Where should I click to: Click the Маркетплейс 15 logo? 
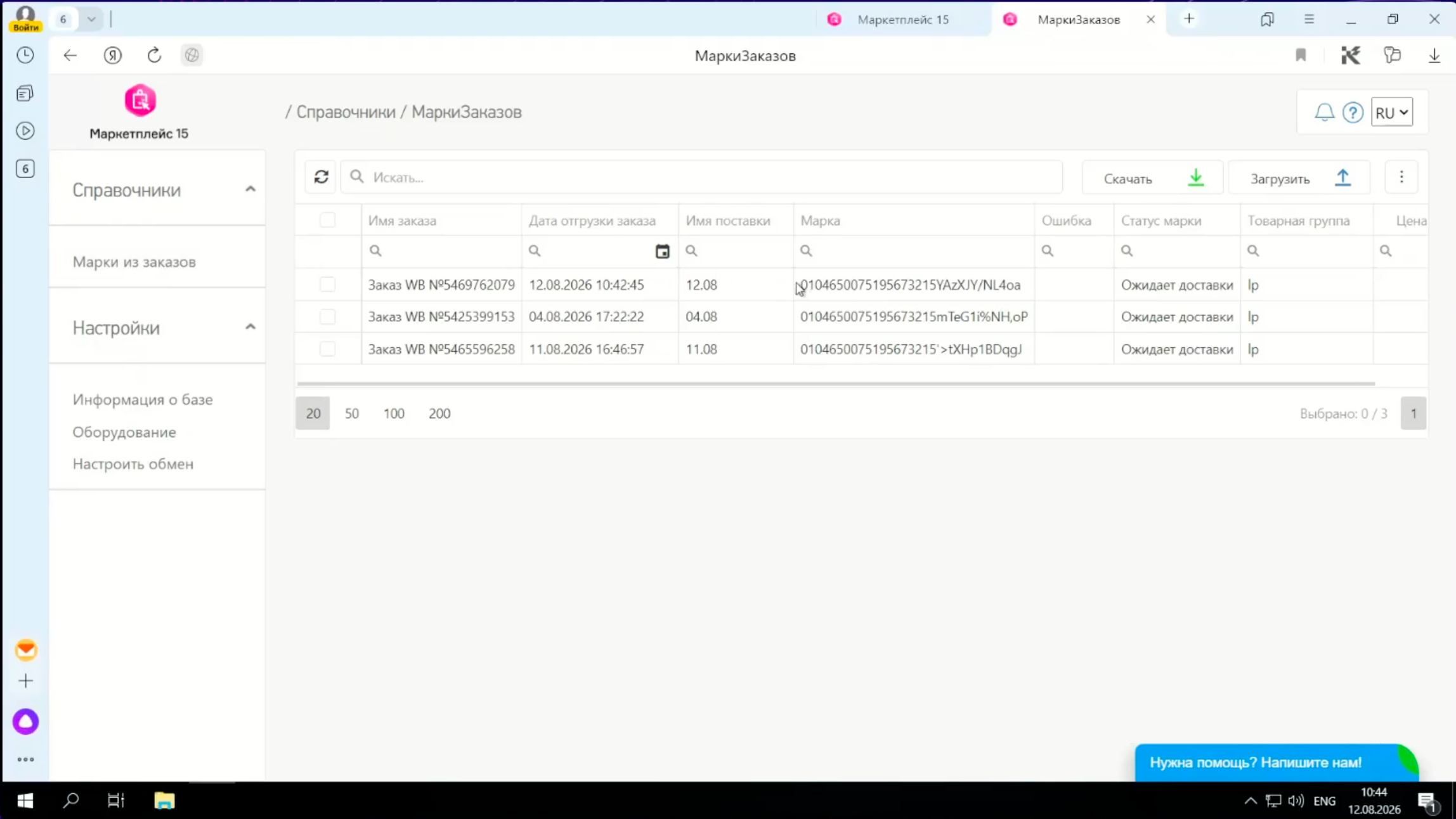[x=140, y=100]
